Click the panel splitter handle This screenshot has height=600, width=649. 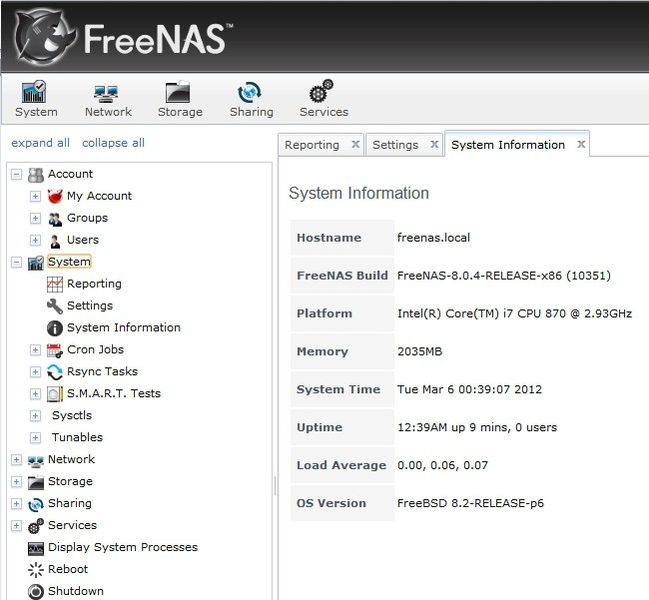pyautogui.click(x=275, y=485)
